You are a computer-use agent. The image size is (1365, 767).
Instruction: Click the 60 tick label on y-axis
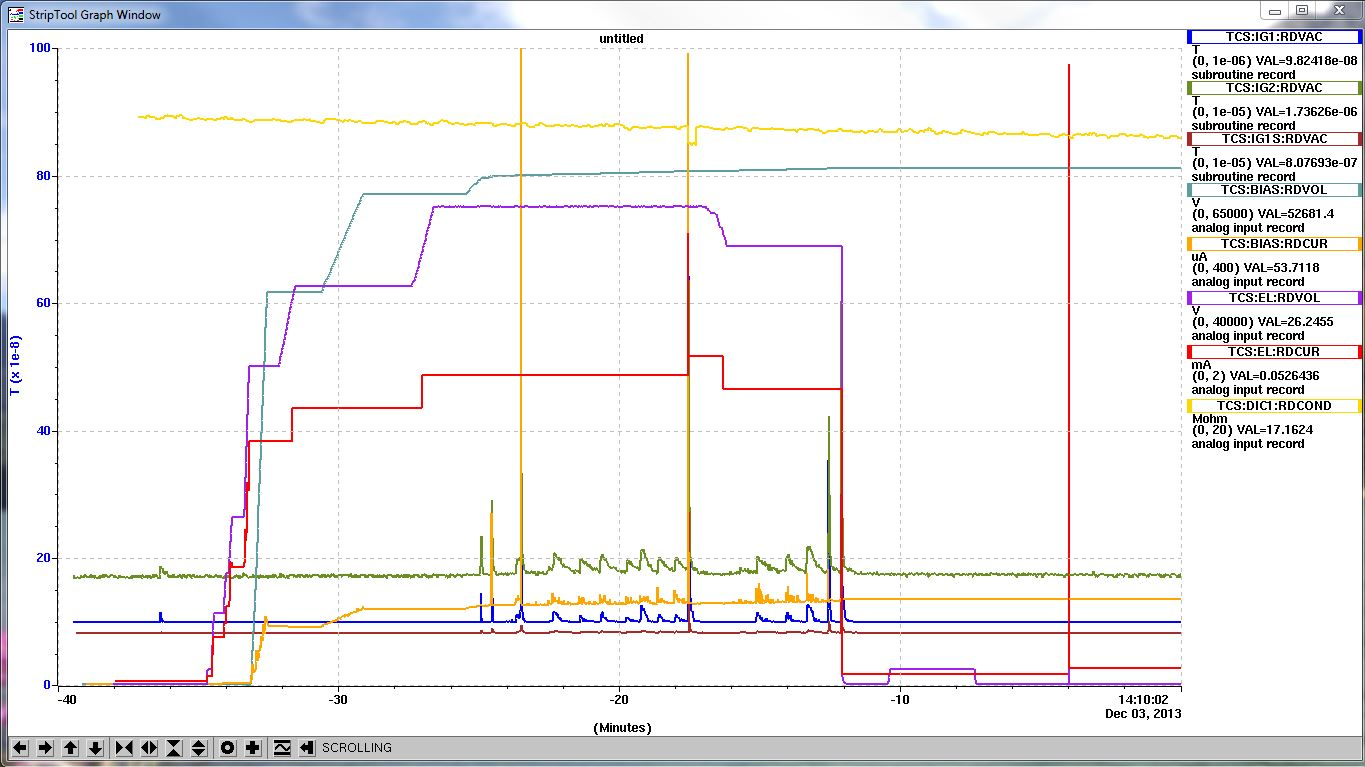pos(45,303)
